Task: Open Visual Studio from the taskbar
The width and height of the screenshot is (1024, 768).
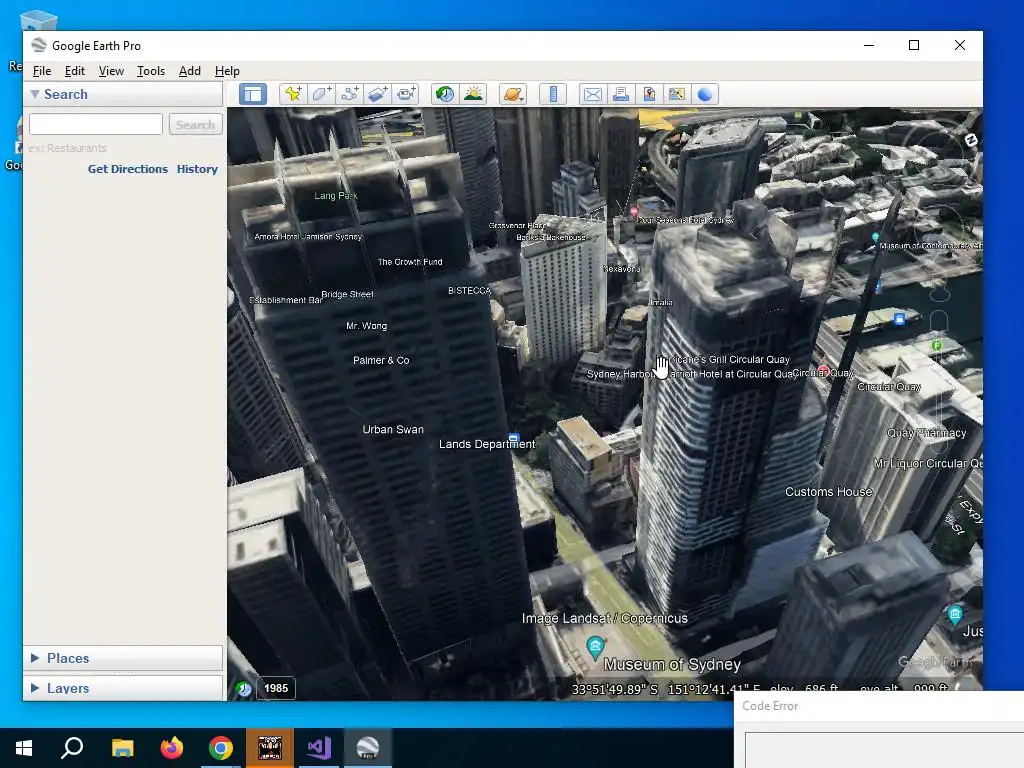Action: coord(319,748)
